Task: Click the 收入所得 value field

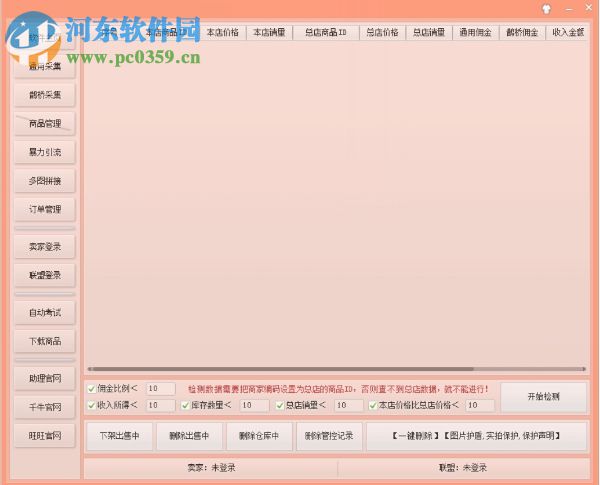Action: (x=161, y=405)
